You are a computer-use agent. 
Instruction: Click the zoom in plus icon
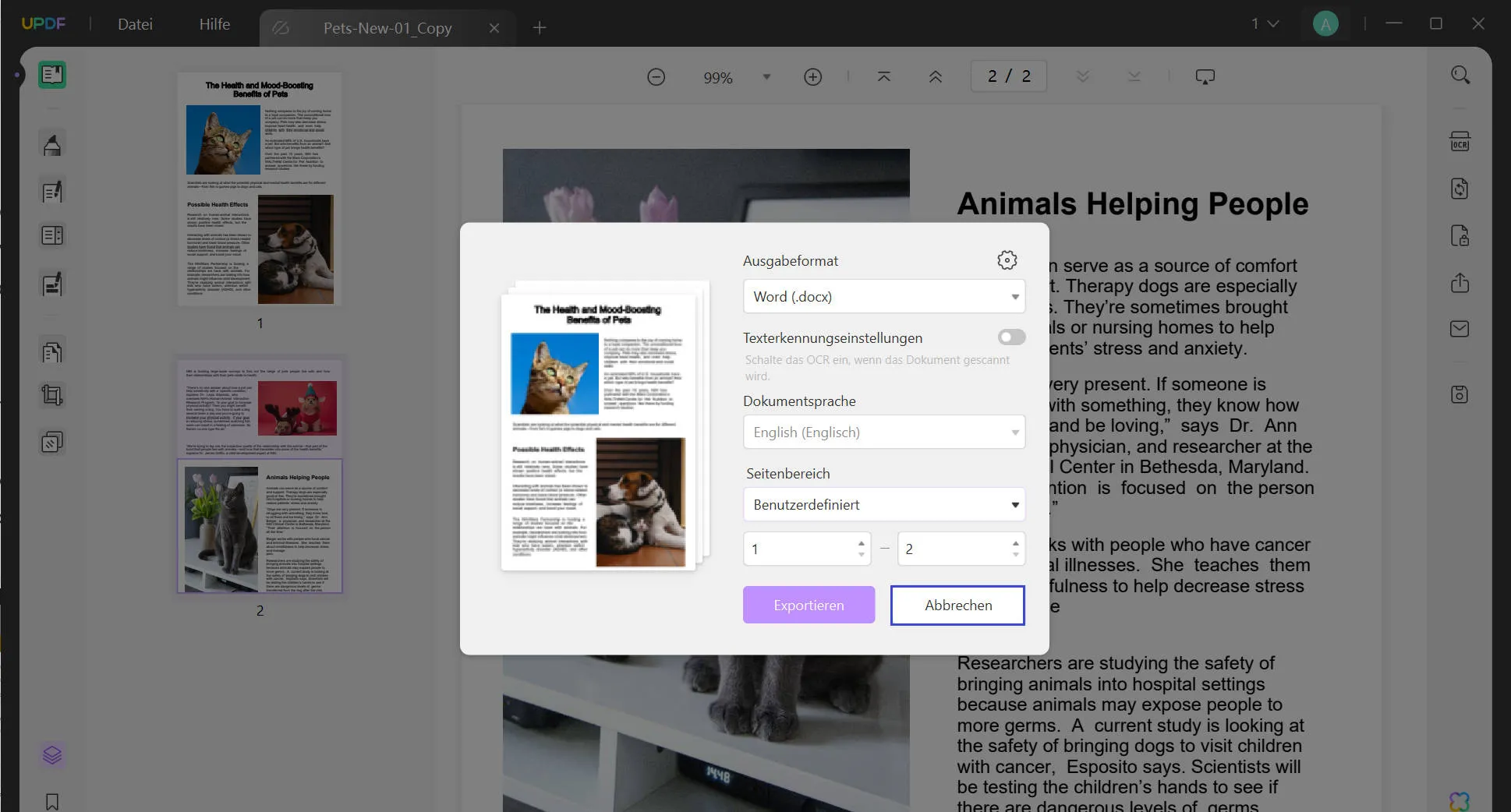pyautogui.click(x=812, y=77)
